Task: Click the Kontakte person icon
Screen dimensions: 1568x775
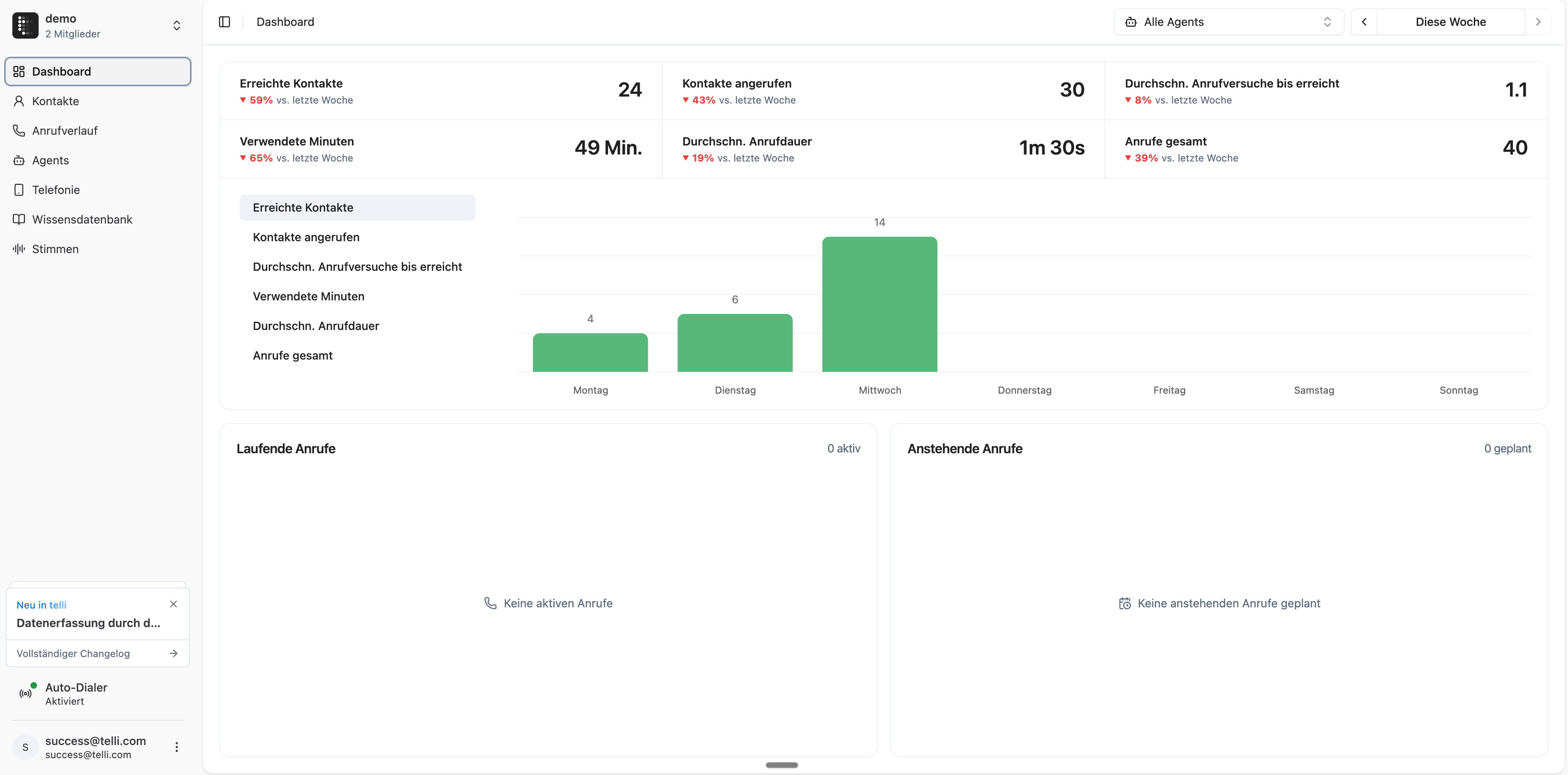Action: [19, 101]
